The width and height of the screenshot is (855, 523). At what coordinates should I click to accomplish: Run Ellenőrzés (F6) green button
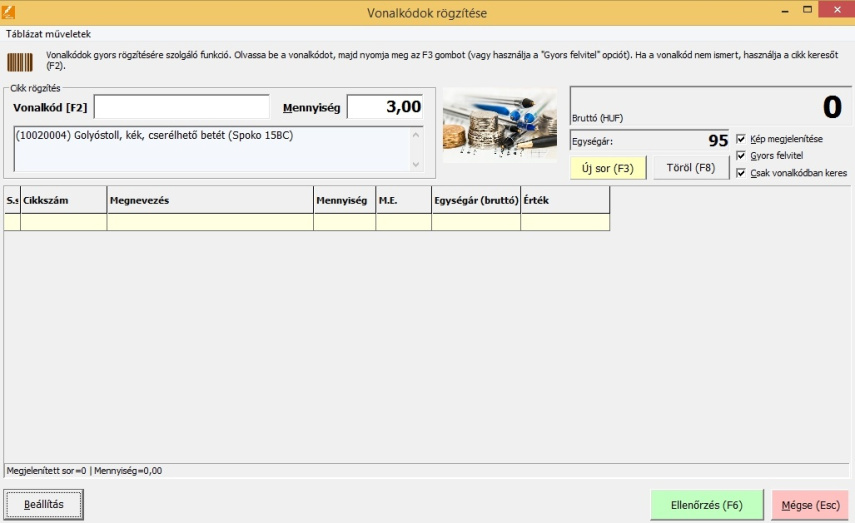707,506
